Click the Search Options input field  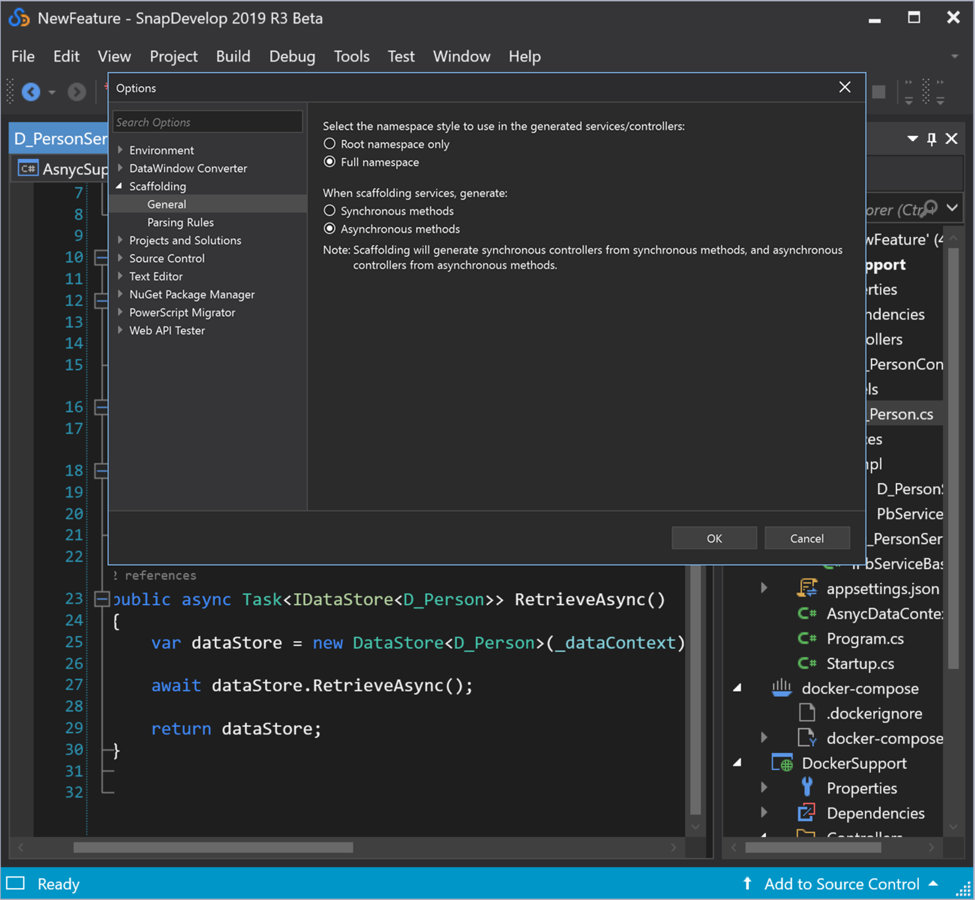tap(208, 122)
